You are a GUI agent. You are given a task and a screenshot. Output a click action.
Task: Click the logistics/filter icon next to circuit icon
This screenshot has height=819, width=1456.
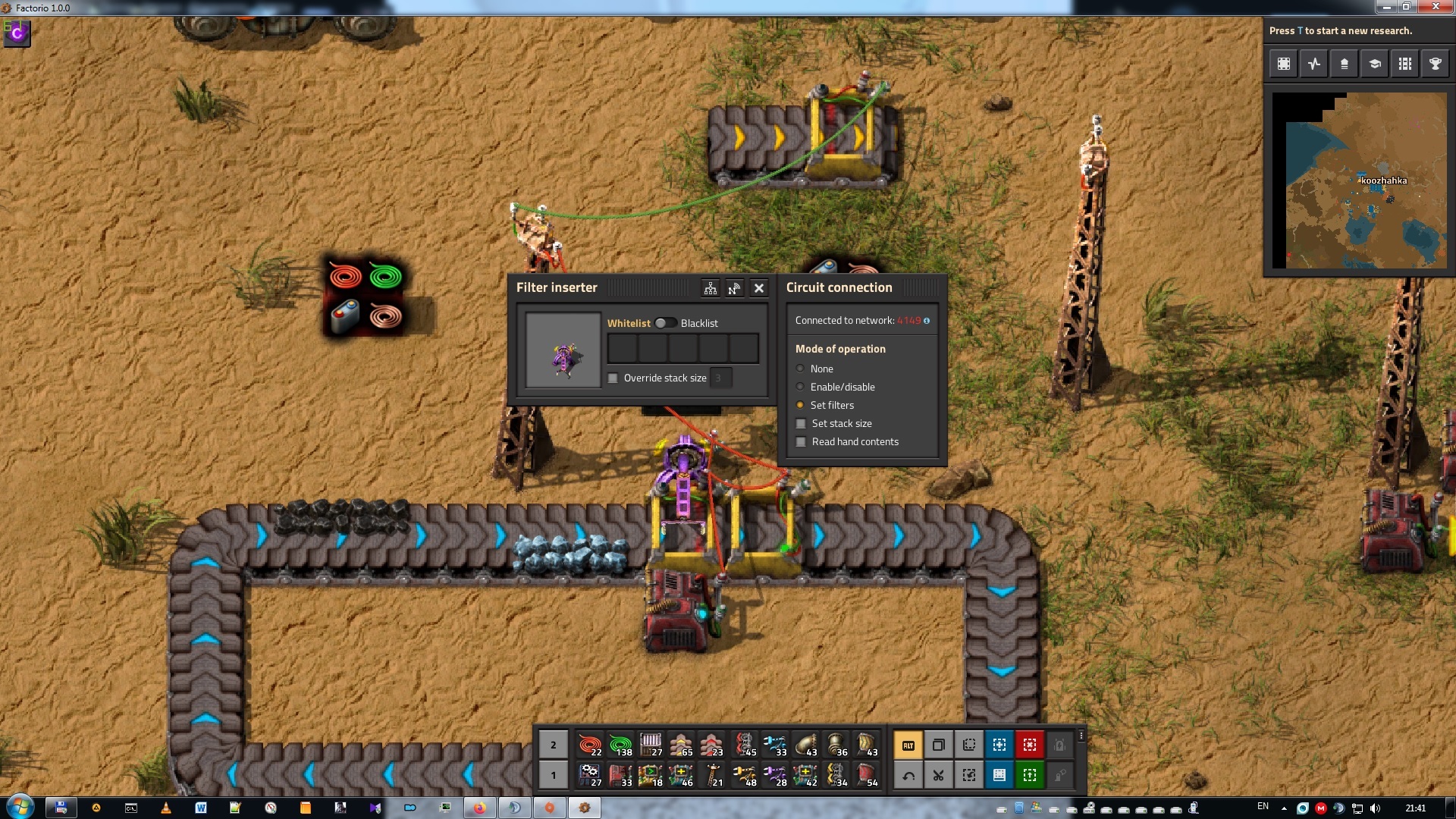(x=711, y=288)
